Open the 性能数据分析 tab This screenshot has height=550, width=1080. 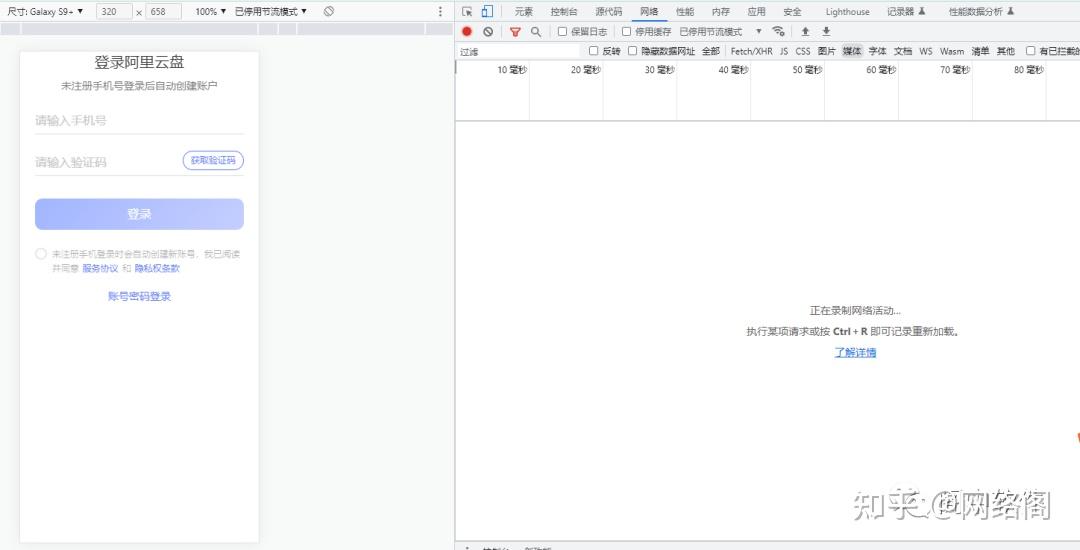pyautogui.click(x=982, y=12)
